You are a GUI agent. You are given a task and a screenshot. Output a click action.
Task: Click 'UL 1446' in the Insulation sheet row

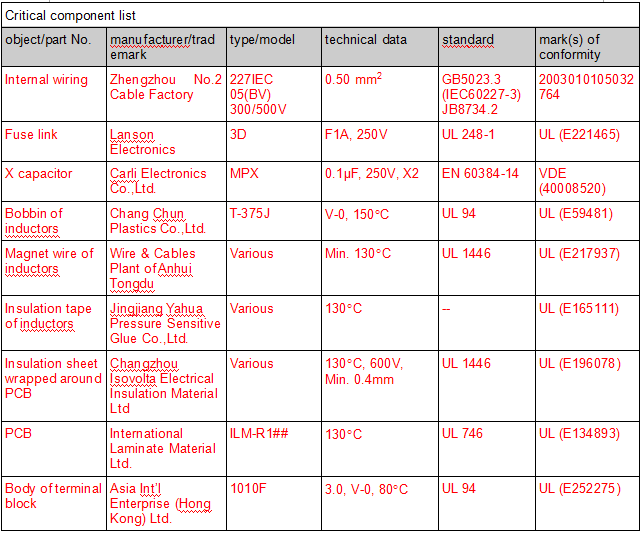[x=487, y=386]
